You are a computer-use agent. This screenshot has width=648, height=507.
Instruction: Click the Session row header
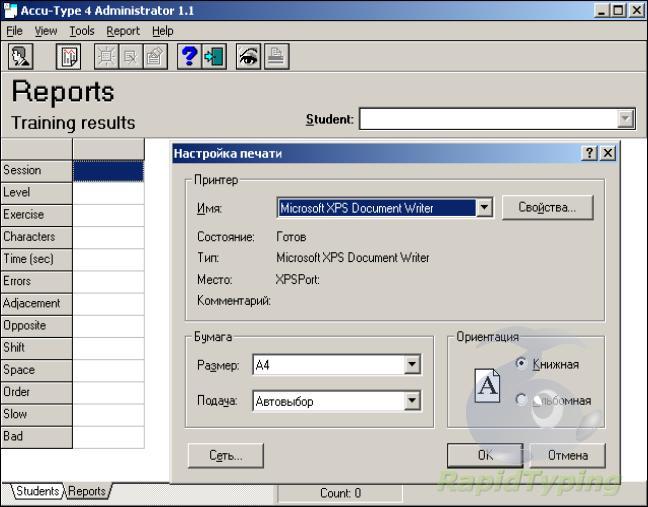coord(37,171)
